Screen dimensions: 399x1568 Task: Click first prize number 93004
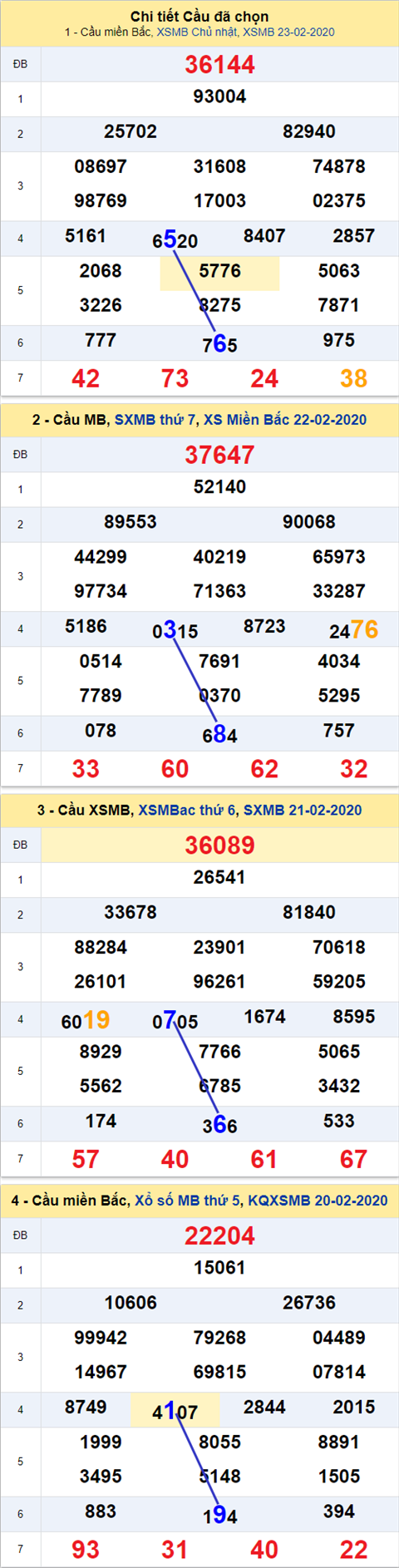219,96
